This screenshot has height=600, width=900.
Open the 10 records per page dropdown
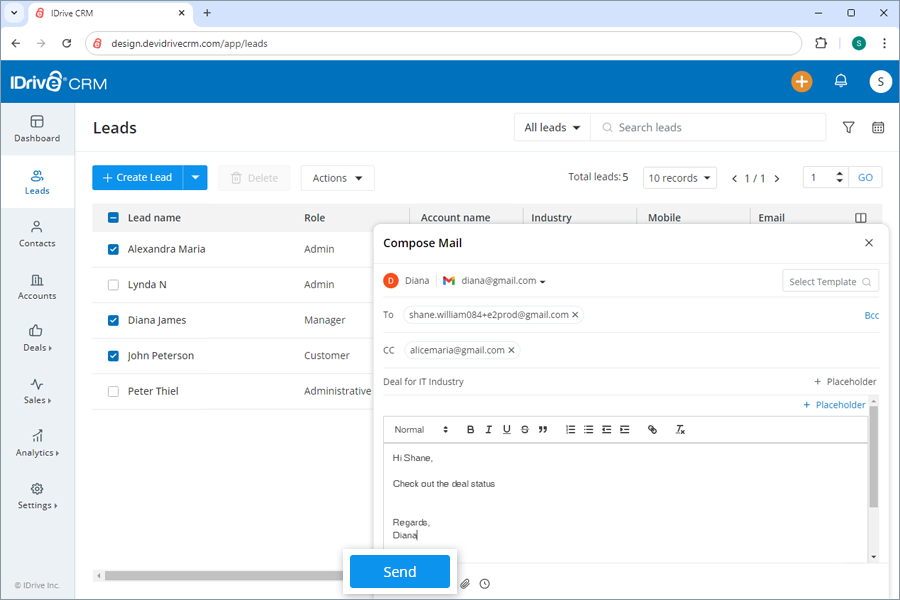tap(680, 177)
